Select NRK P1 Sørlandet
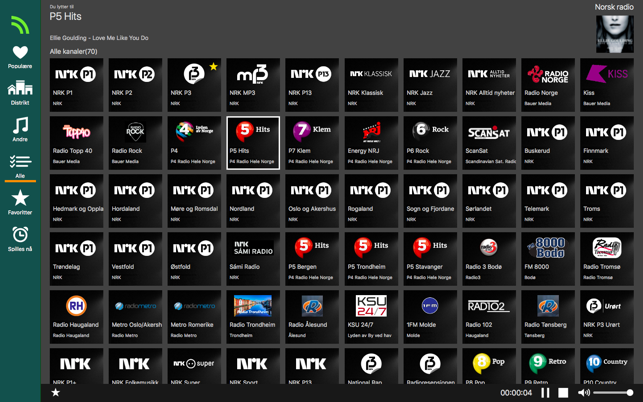The height and width of the screenshot is (402, 643). [489, 201]
